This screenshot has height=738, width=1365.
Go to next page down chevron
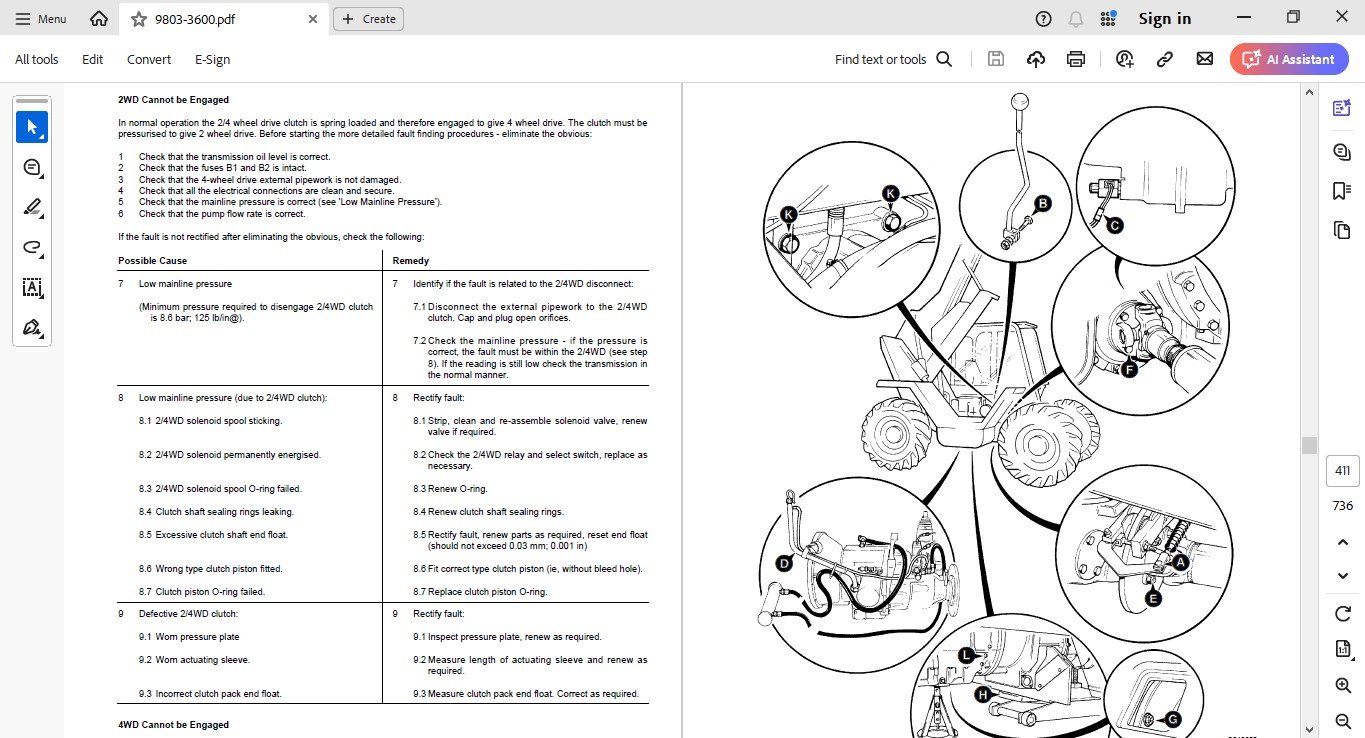point(1343,576)
